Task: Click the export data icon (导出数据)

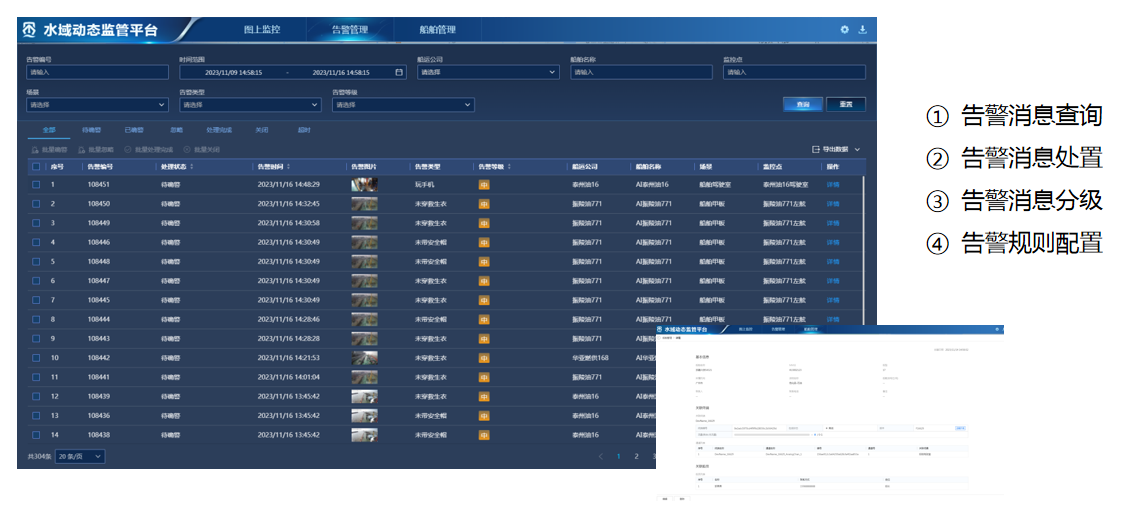Action: [816, 149]
